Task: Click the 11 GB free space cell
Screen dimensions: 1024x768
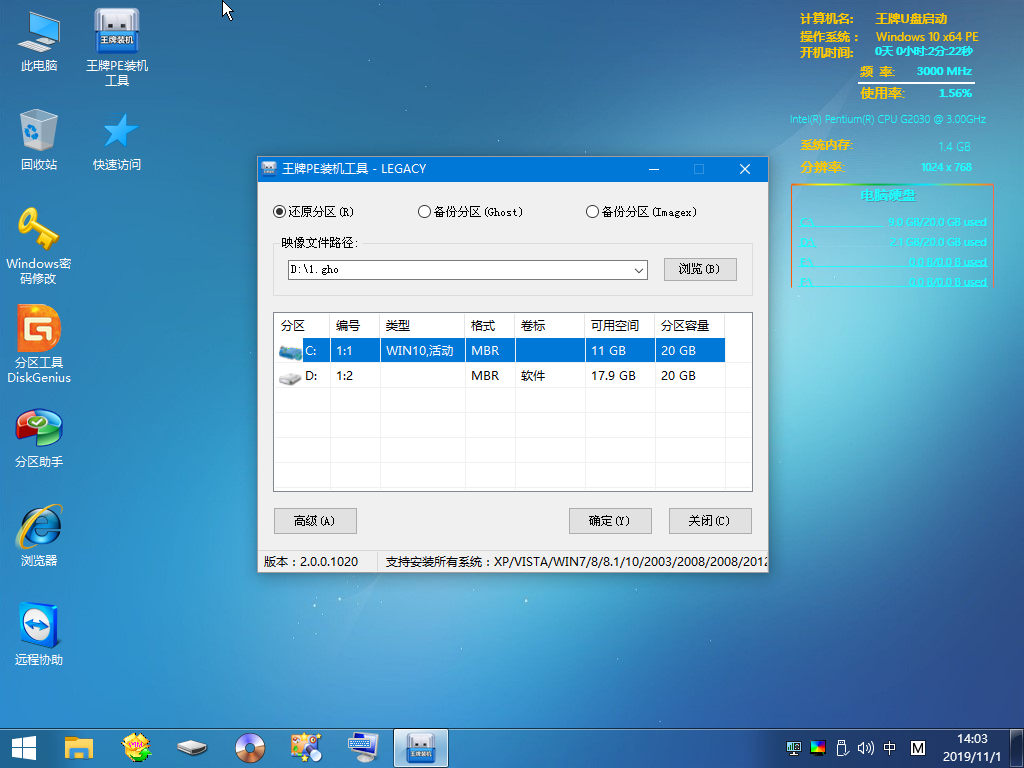Action: [620, 351]
